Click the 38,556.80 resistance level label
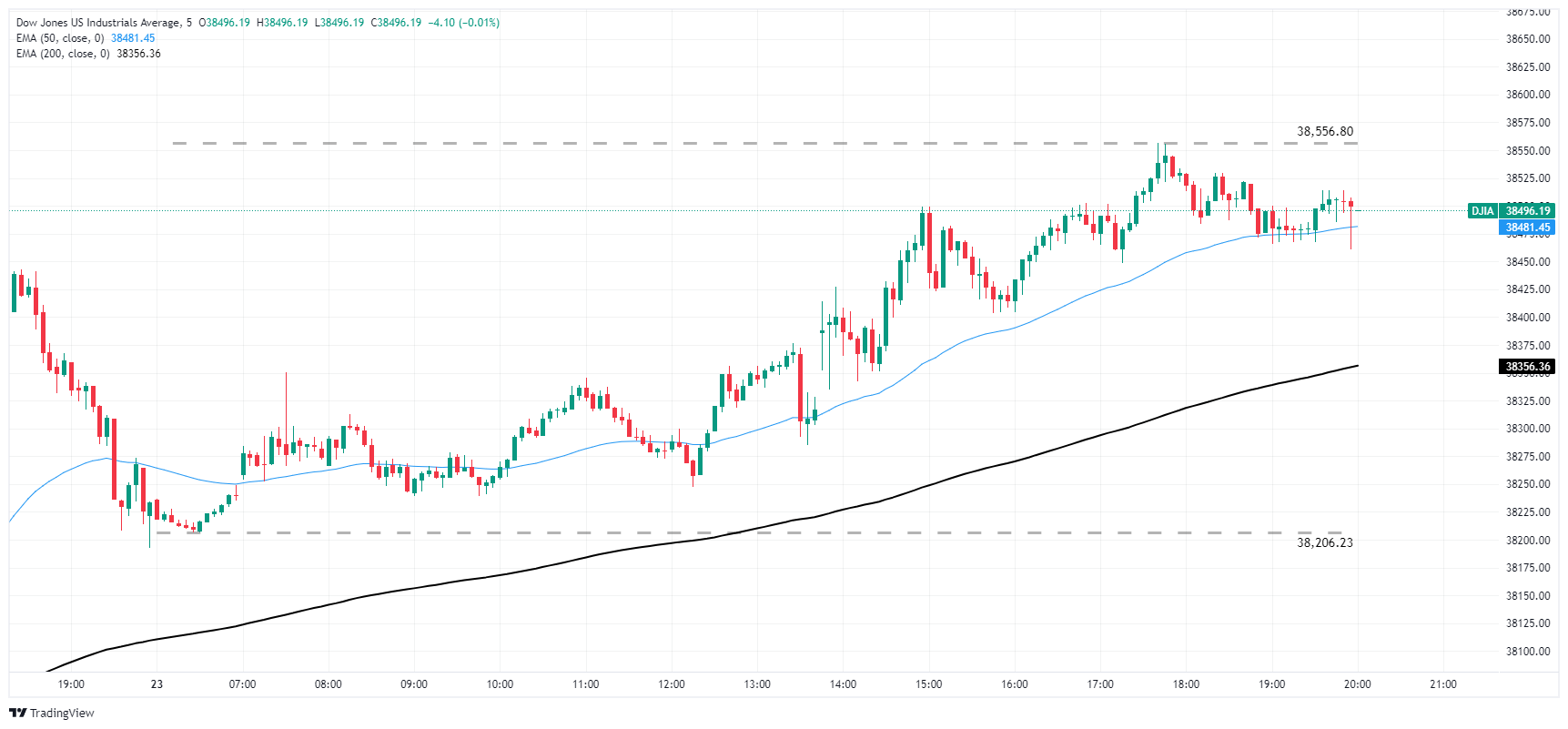The image size is (1568, 729). point(1325,131)
